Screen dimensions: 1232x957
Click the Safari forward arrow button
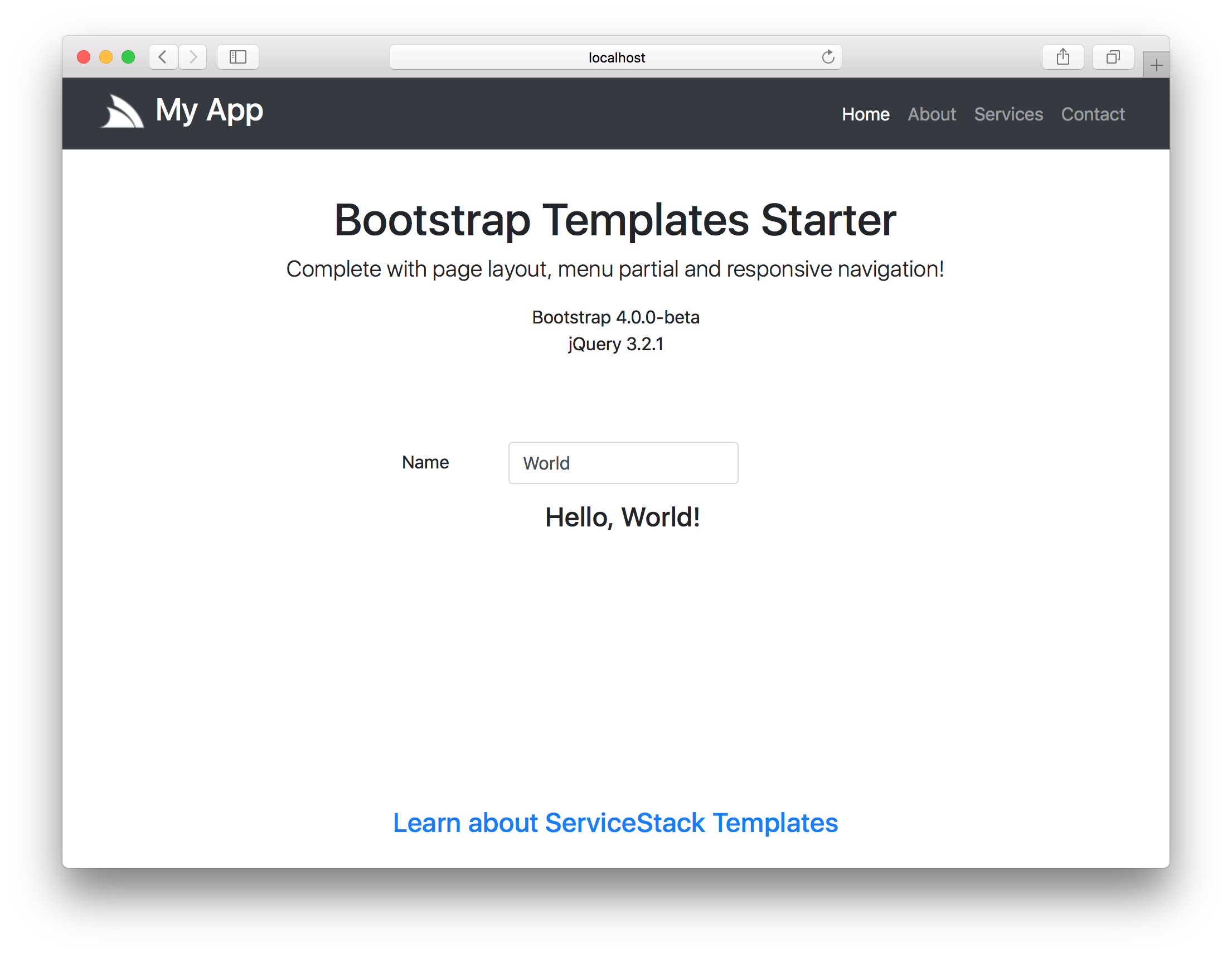pyautogui.click(x=193, y=57)
